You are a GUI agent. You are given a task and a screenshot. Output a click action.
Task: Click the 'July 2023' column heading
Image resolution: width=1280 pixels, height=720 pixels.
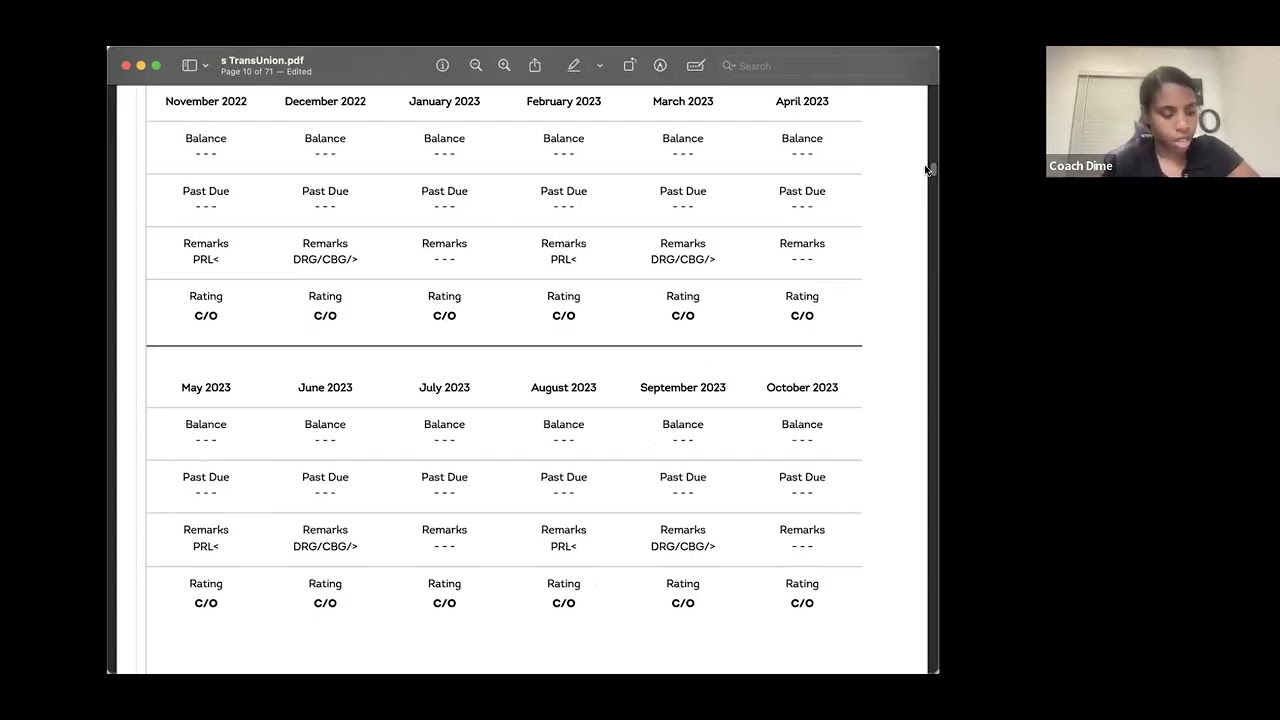click(x=444, y=387)
